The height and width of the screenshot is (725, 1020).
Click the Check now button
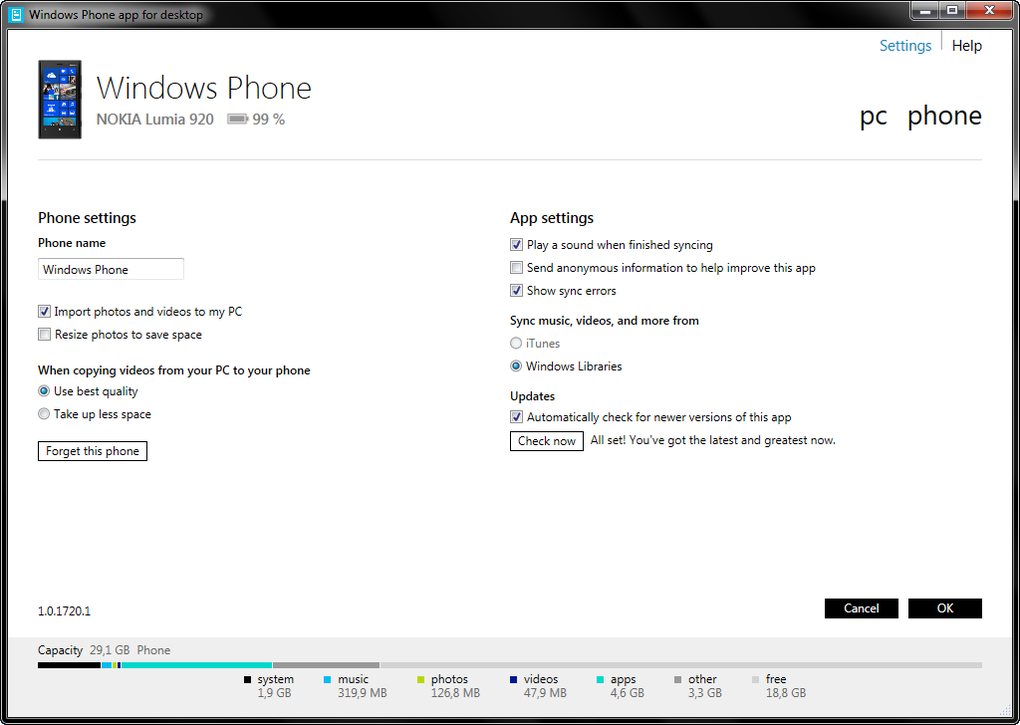(x=546, y=441)
